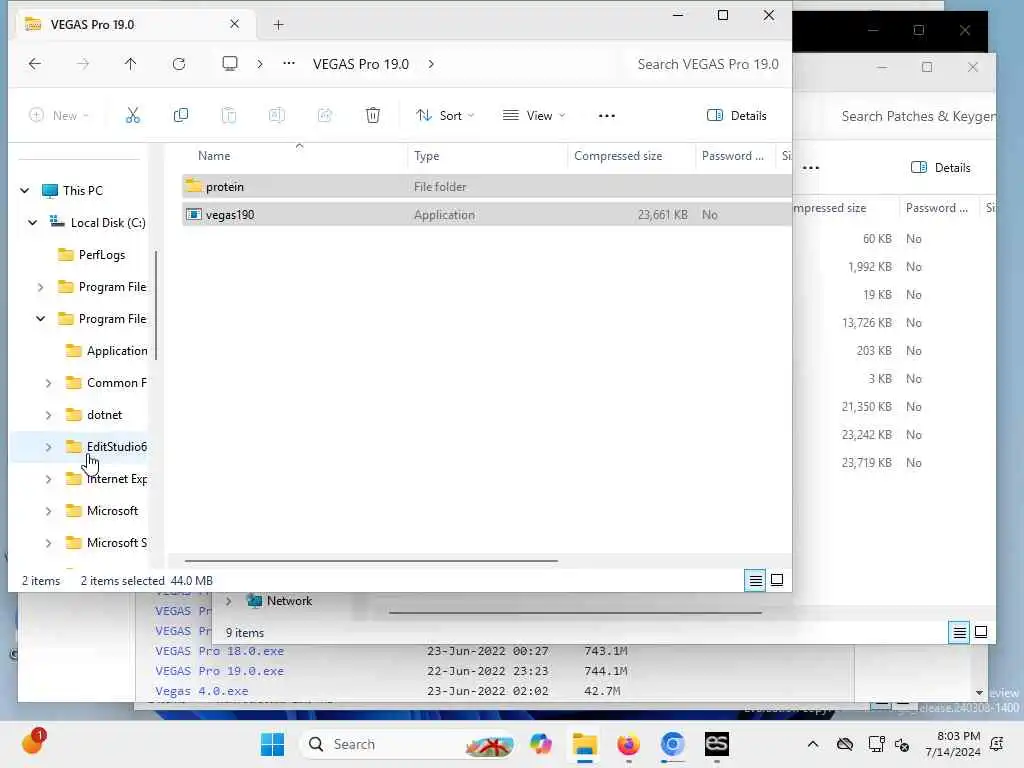This screenshot has height=768, width=1024.
Task: Expand chevron after VEGAS Pro 19.0 breadcrumb
Action: [431, 64]
